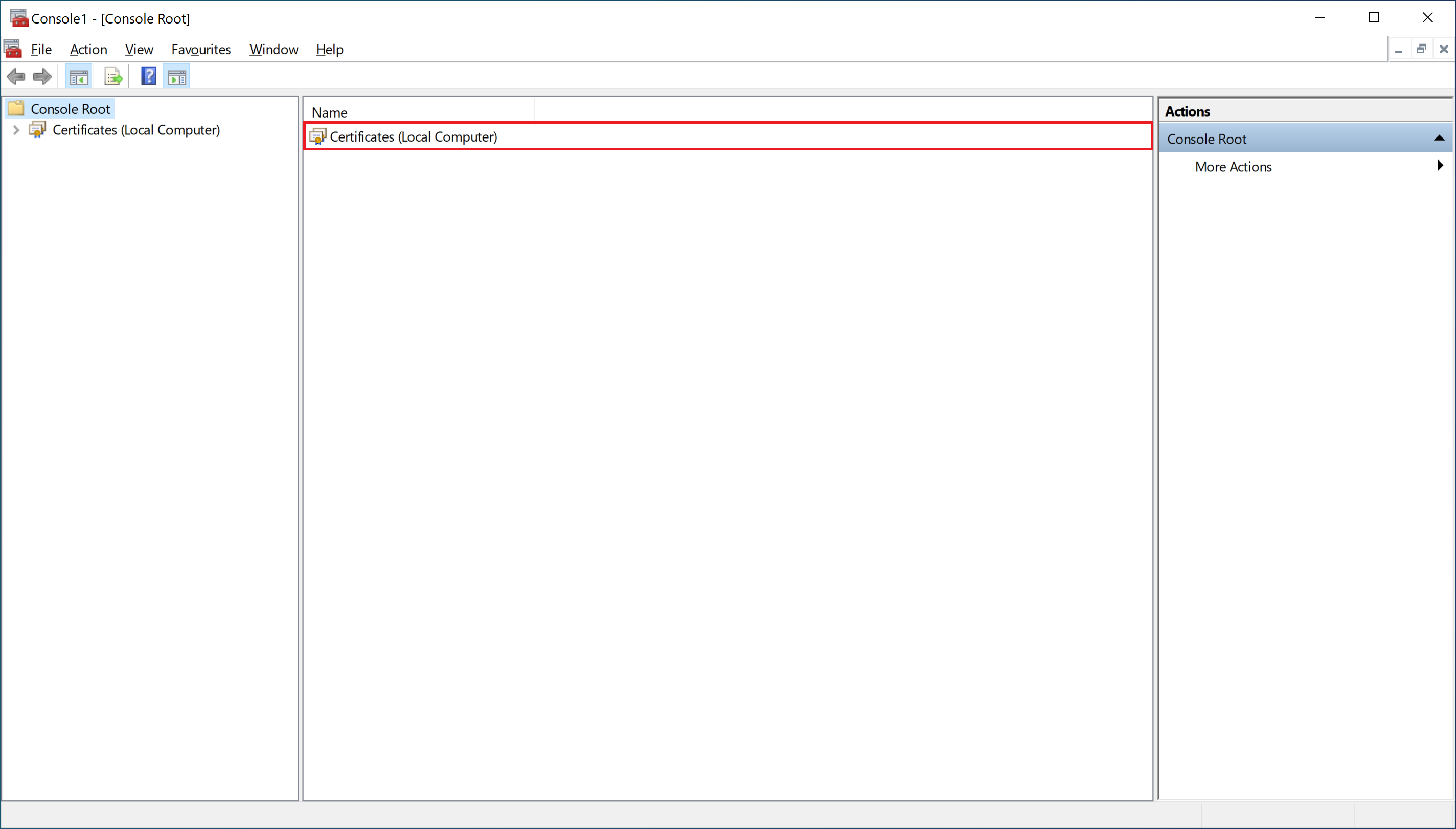Open the Action menu
This screenshot has height=829, width=1456.
pyautogui.click(x=88, y=50)
